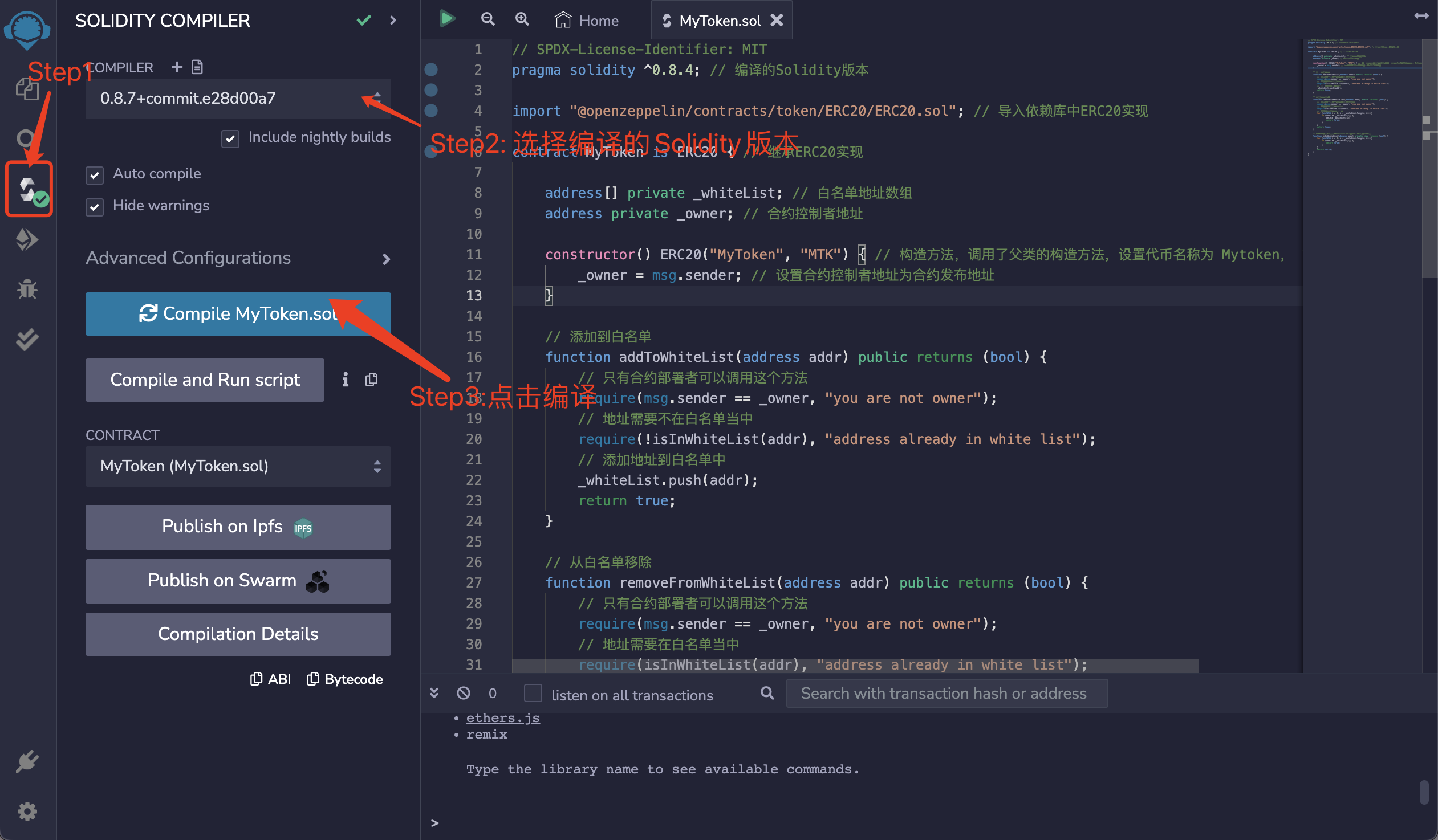
Task: Click the green compilation success checkmark in header
Action: (364, 20)
